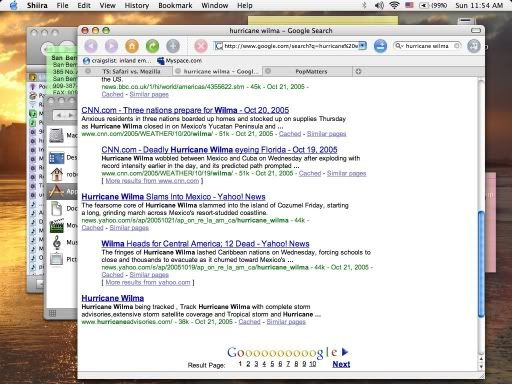
Task: Reload page with green refresh button
Action: pos(153,46)
